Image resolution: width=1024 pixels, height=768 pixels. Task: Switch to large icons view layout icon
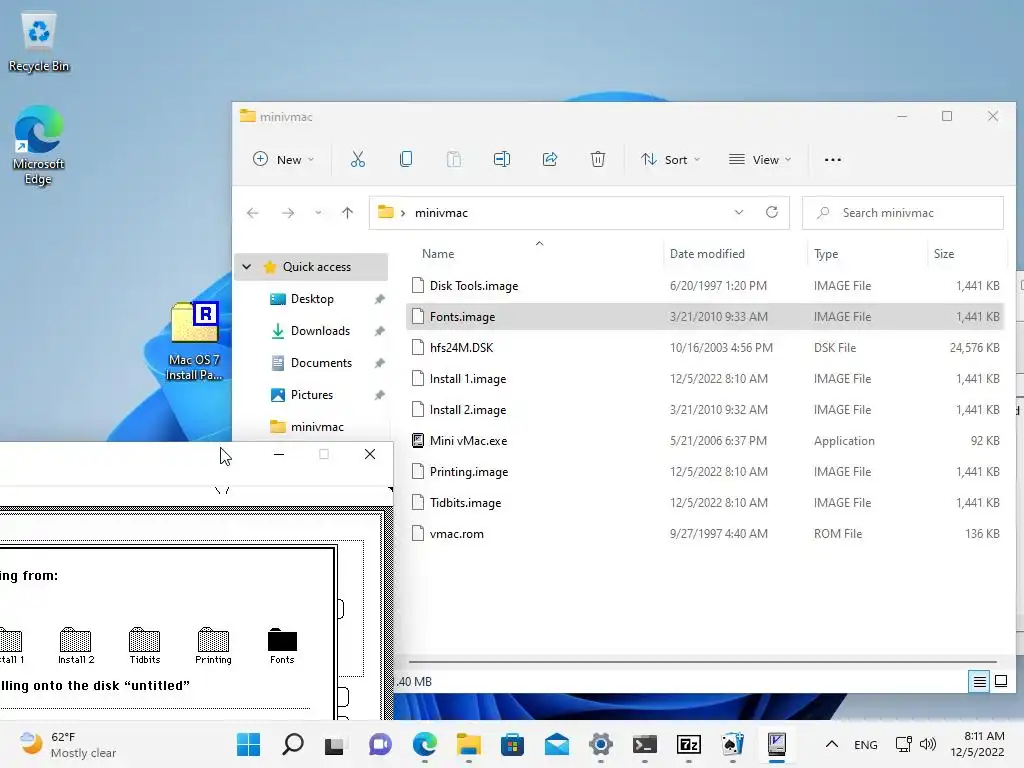(x=1000, y=682)
